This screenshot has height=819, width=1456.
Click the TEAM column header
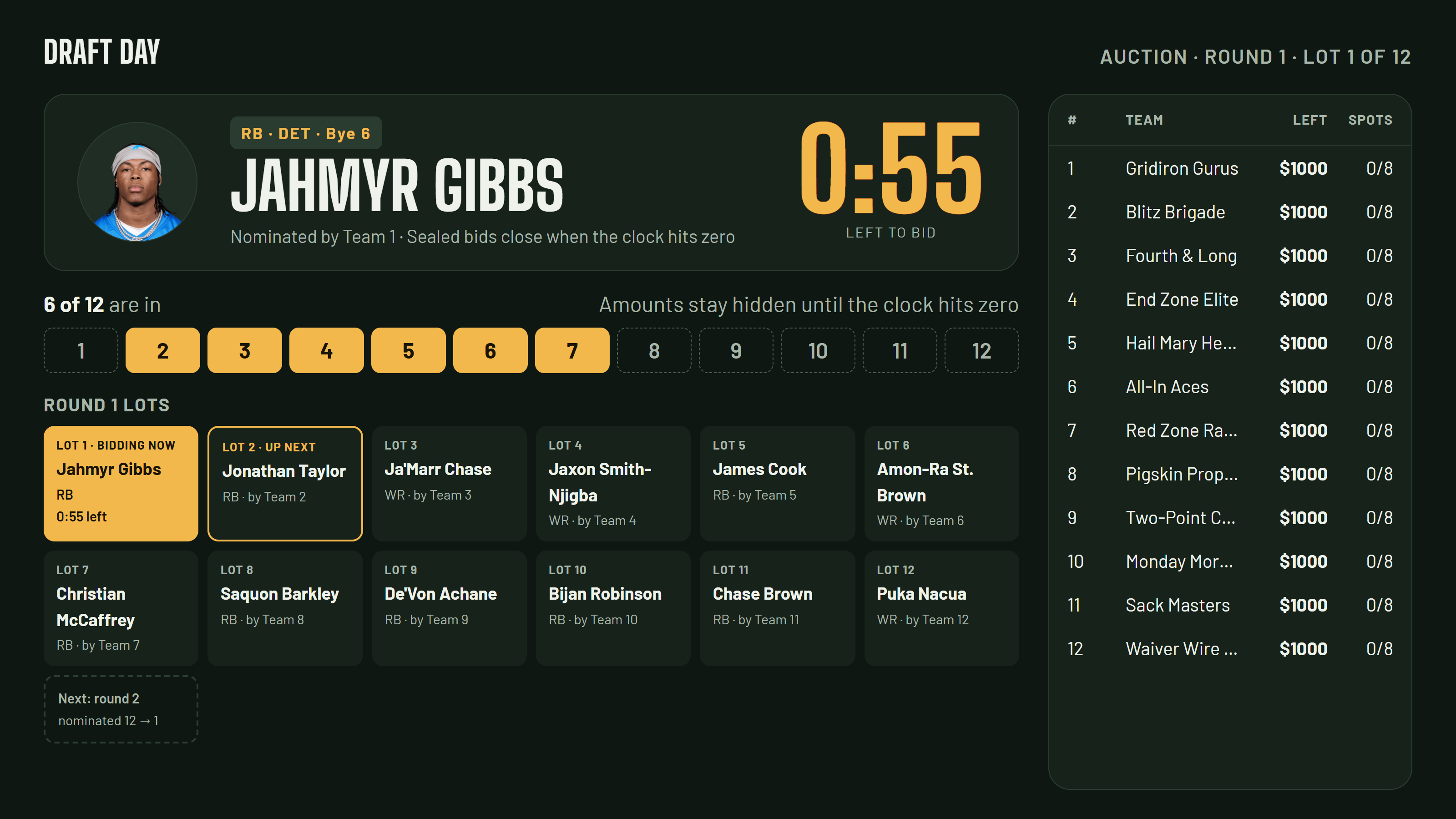1144,120
